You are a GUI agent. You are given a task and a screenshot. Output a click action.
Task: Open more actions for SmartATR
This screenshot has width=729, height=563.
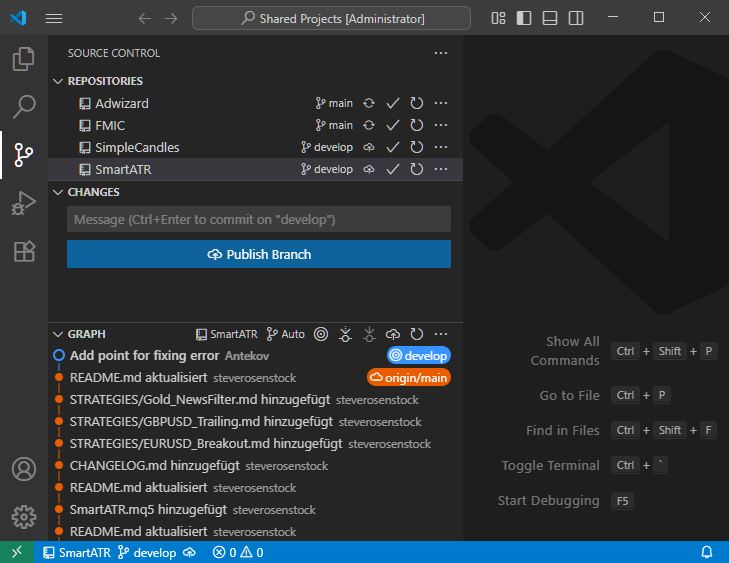pyautogui.click(x=441, y=170)
